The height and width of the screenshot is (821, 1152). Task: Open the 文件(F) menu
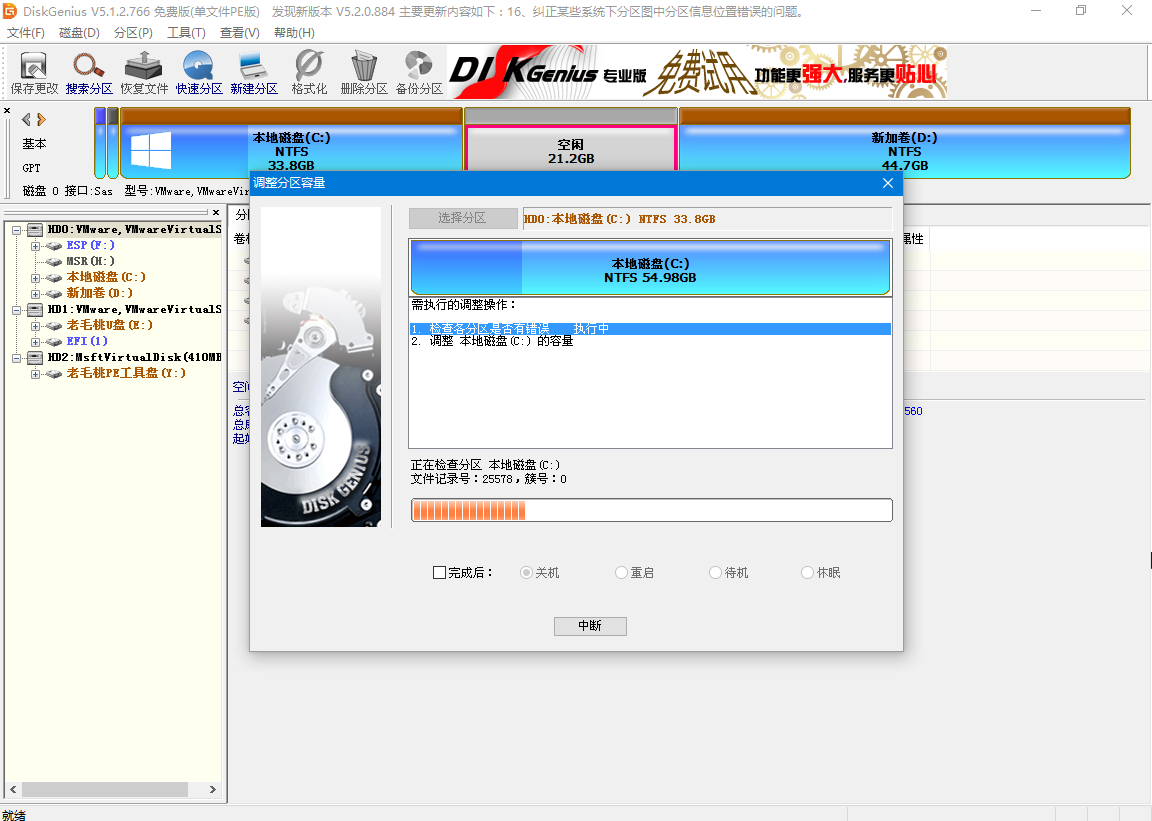(26, 33)
